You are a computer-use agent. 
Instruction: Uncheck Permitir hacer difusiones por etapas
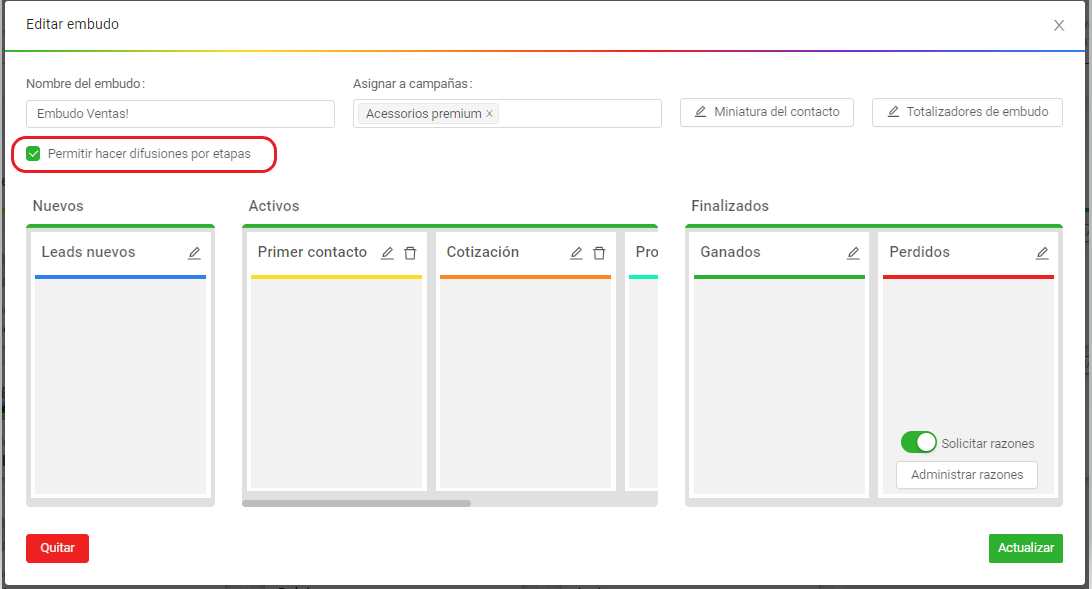(x=33, y=154)
